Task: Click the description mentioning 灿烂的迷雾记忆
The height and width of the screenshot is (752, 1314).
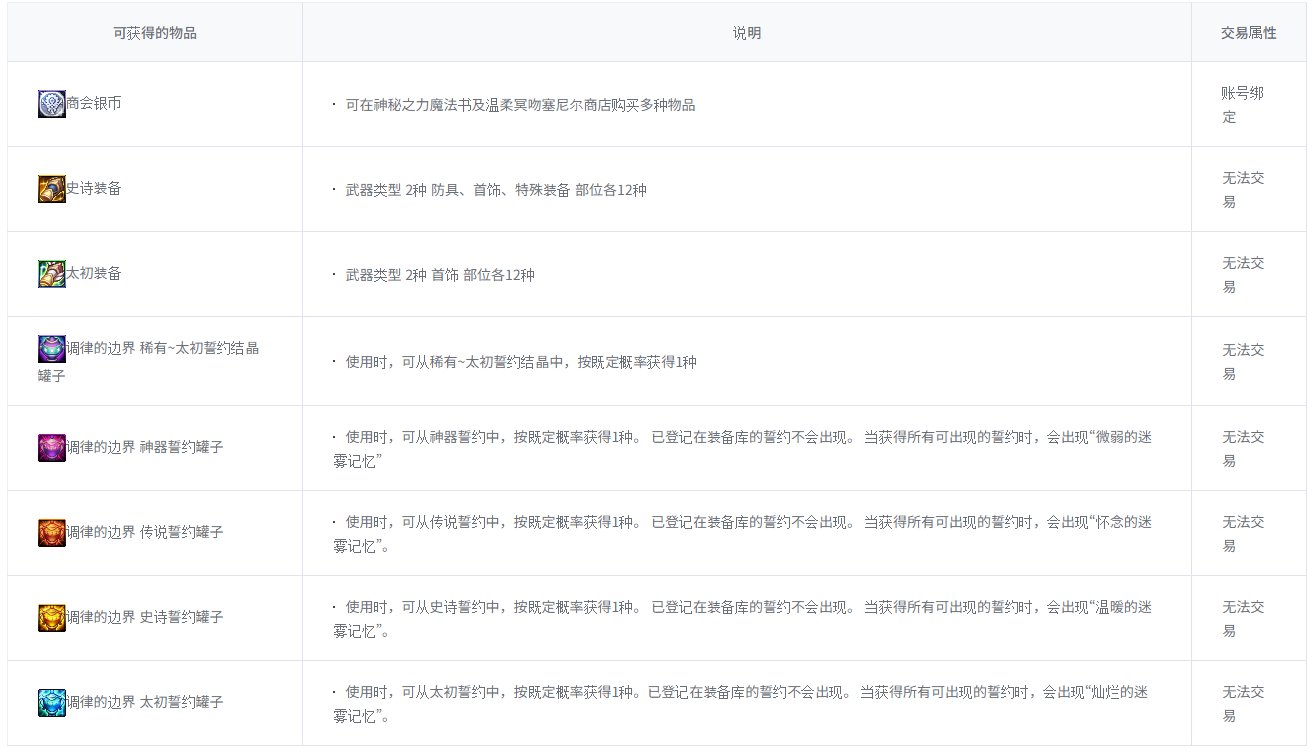Action: [741, 703]
